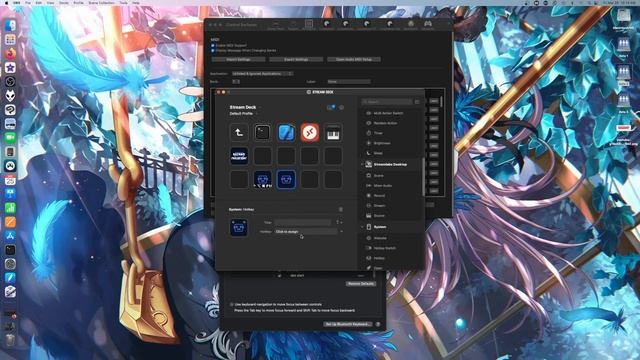The height and width of the screenshot is (360, 640).
Task: Collapse the System actions category
Action: click(x=362, y=227)
